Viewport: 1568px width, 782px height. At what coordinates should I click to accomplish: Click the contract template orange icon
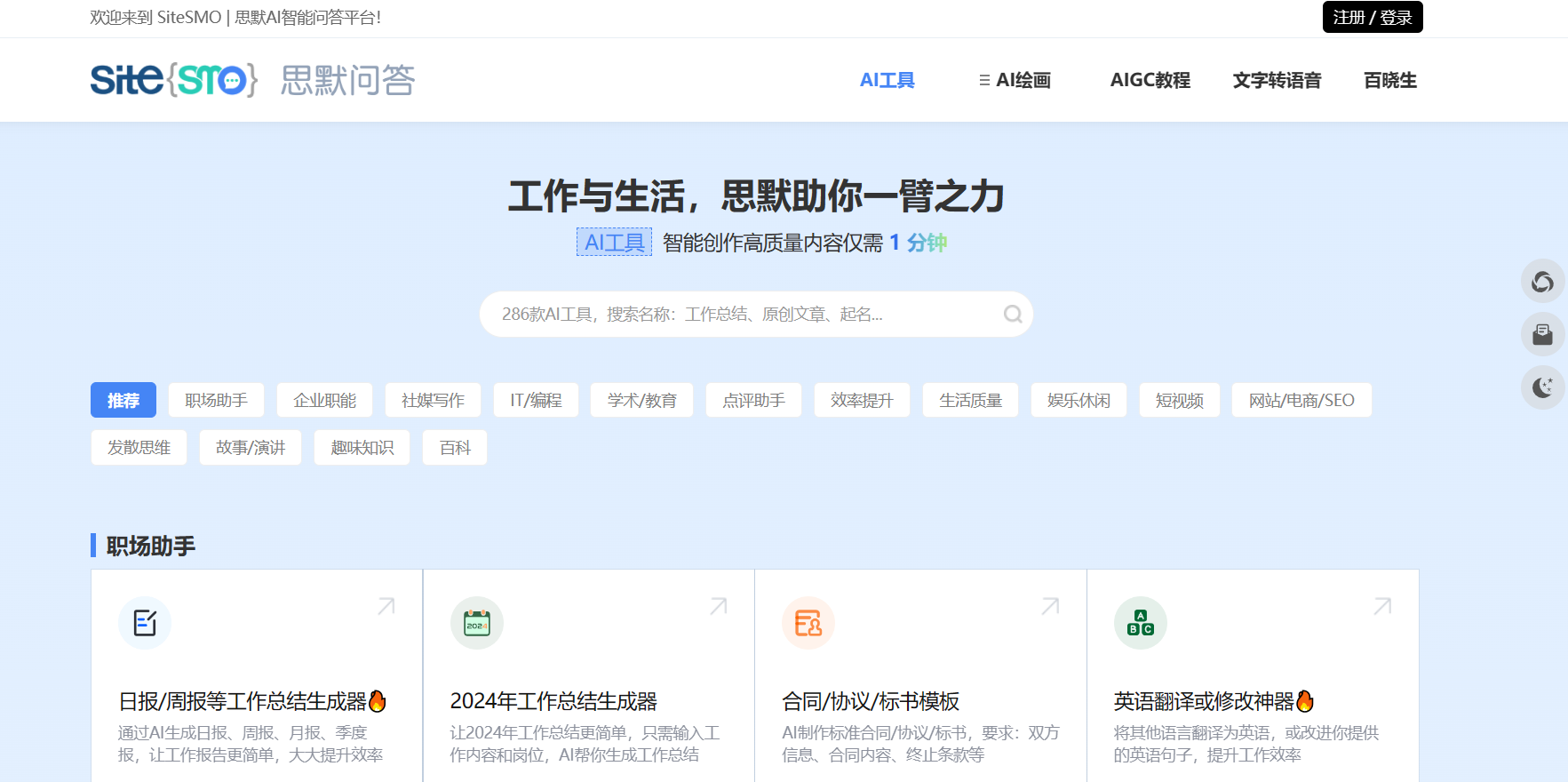pyautogui.click(x=808, y=623)
